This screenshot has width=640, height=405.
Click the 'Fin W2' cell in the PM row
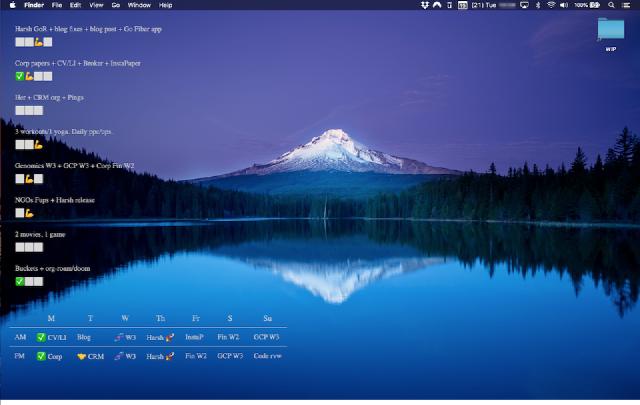pos(196,356)
